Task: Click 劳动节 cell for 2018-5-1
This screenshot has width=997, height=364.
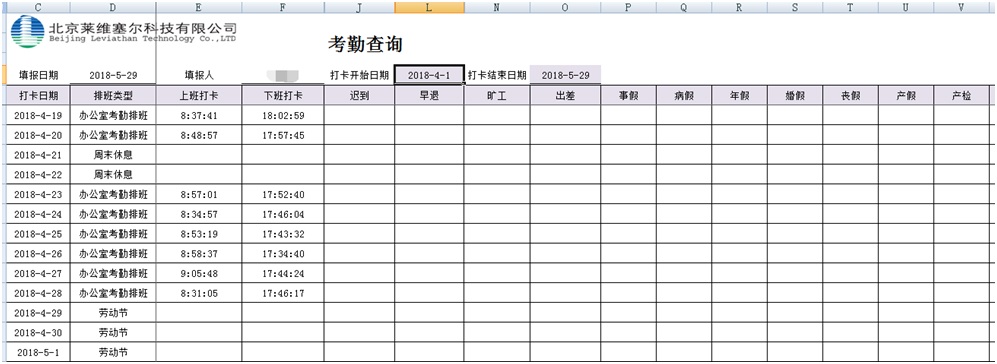Action: 113,353
